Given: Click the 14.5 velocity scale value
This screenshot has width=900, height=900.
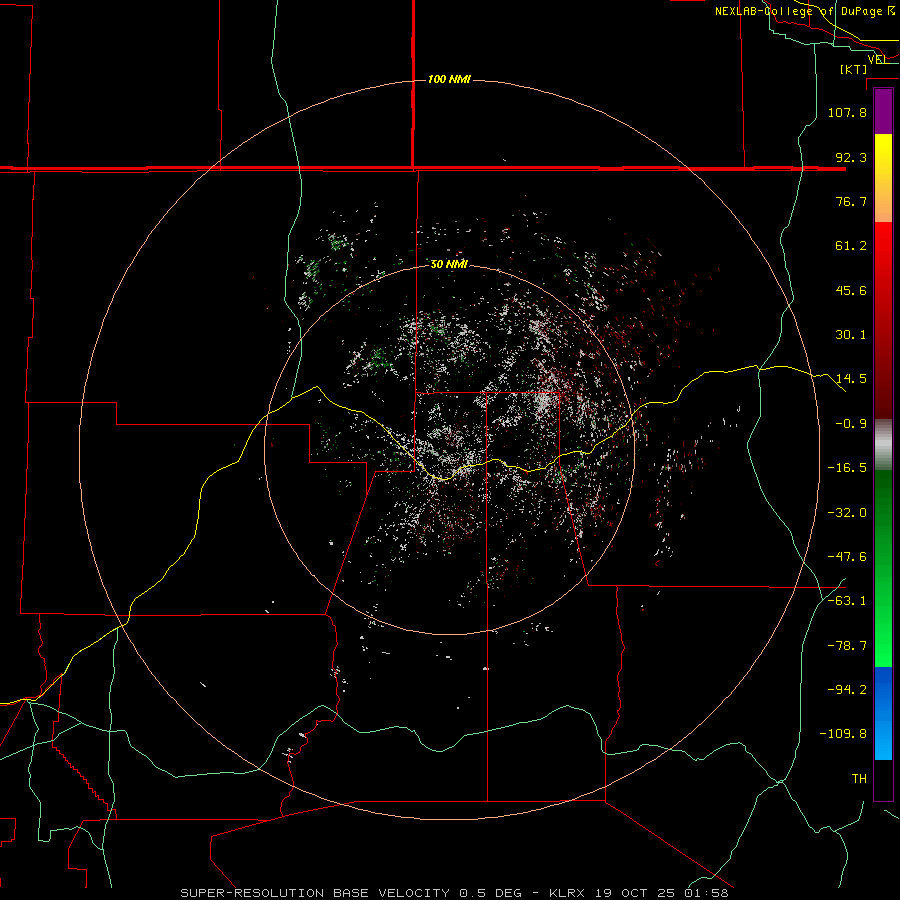Looking at the screenshot, I should [851, 379].
